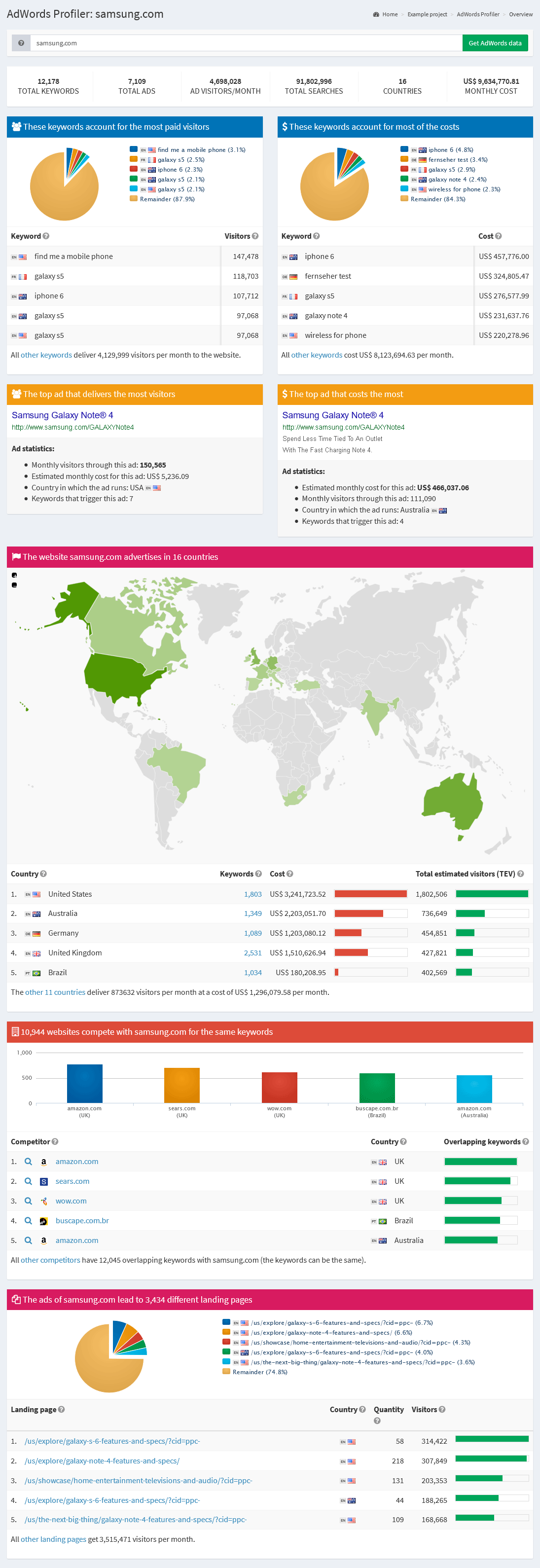The width and height of the screenshot is (540, 1568).
Task: Click help icon next to Country in countries table
Action: pos(43,874)
